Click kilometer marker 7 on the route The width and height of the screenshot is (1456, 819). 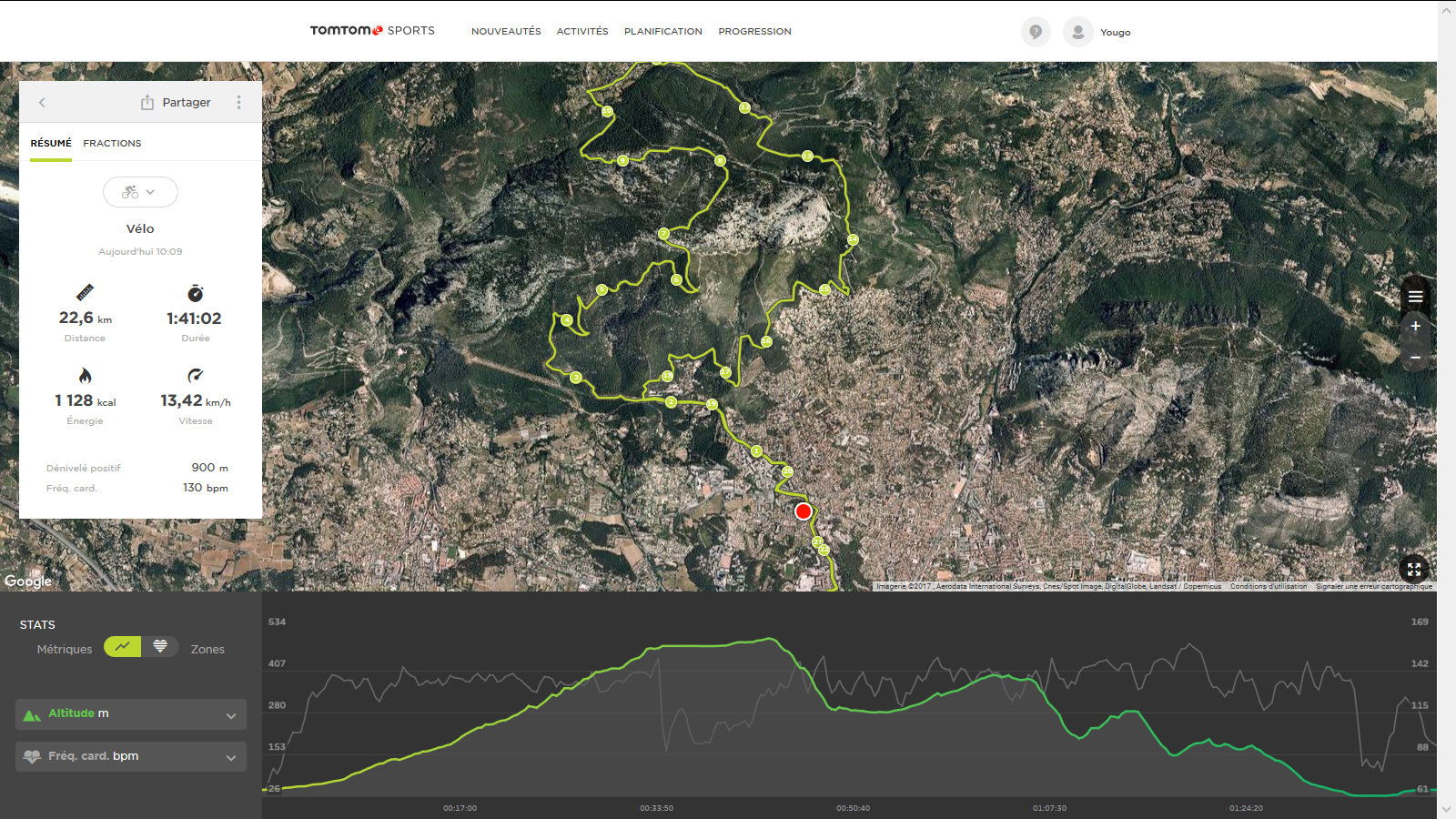[663, 234]
